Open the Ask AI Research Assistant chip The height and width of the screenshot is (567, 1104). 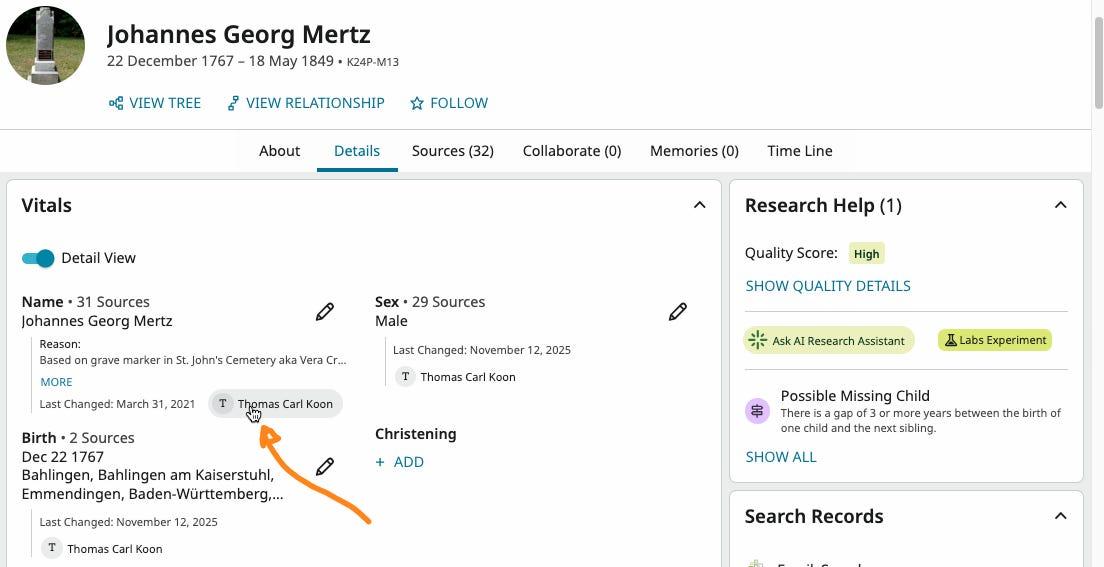pos(829,340)
